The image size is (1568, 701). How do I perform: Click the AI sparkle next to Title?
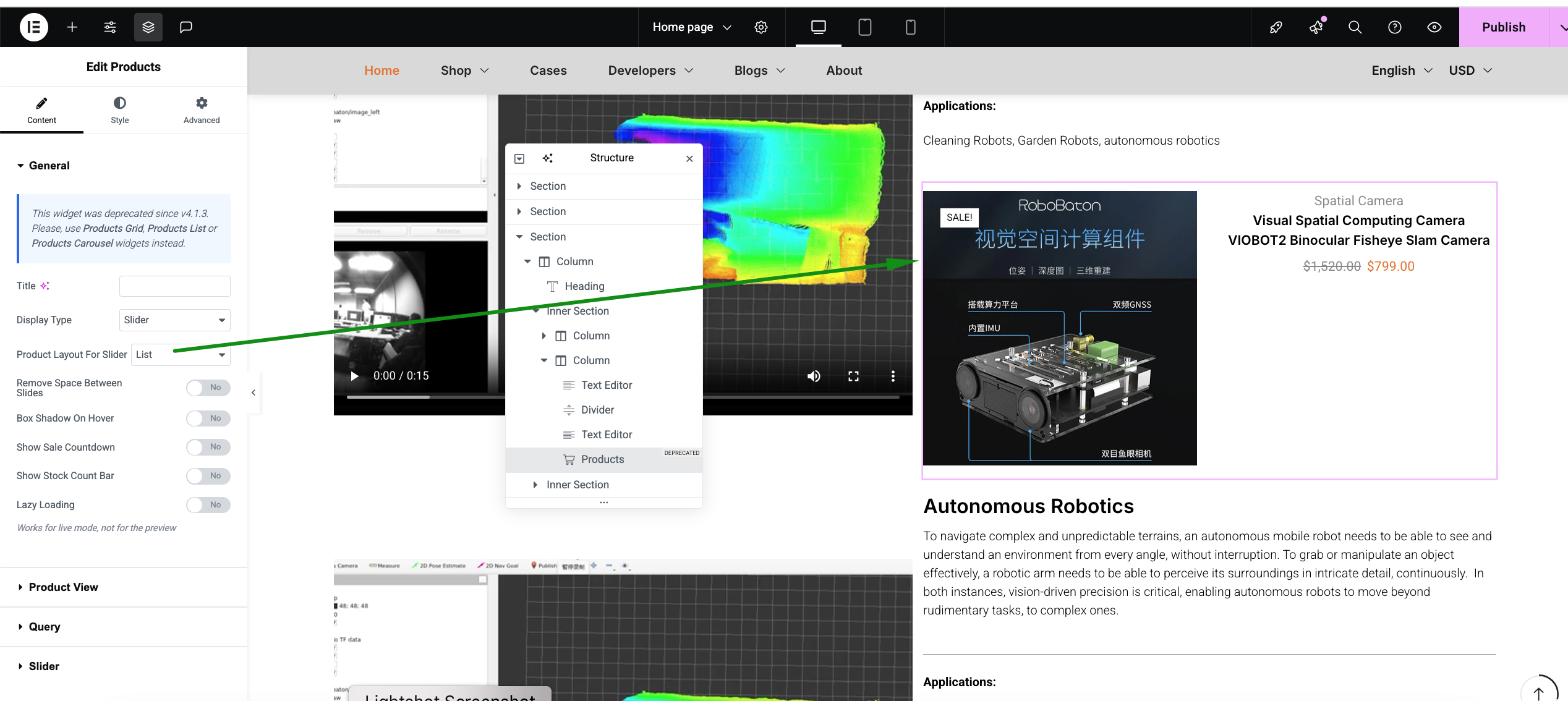click(45, 286)
